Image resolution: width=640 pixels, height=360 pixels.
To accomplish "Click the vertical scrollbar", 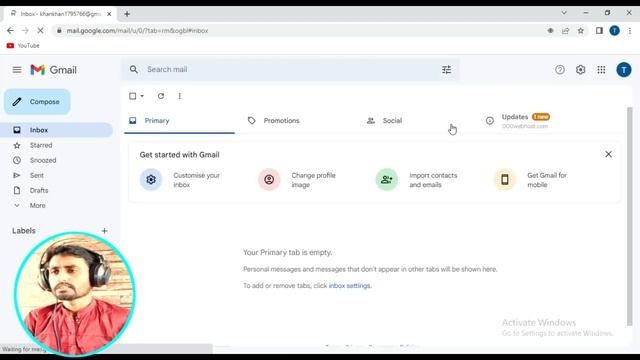I will [x=630, y=216].
